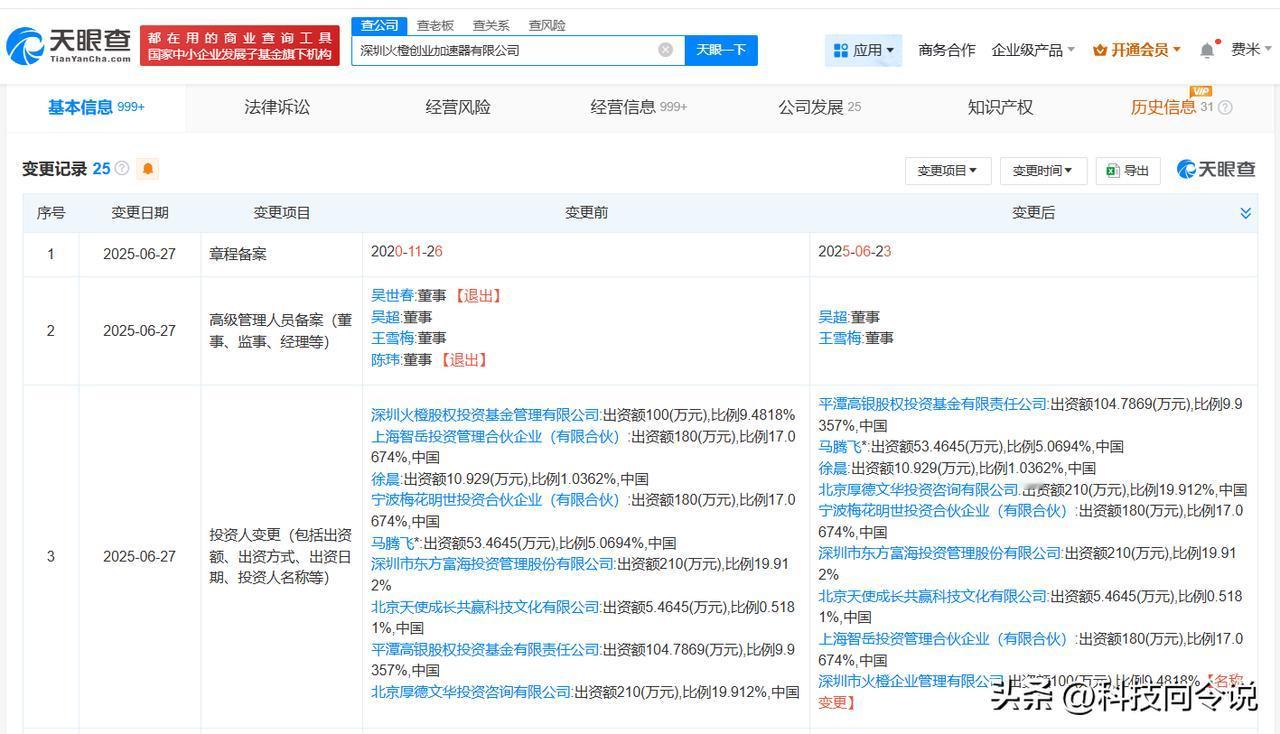Select the 查公司 search tab

click(x=379, y=25)
